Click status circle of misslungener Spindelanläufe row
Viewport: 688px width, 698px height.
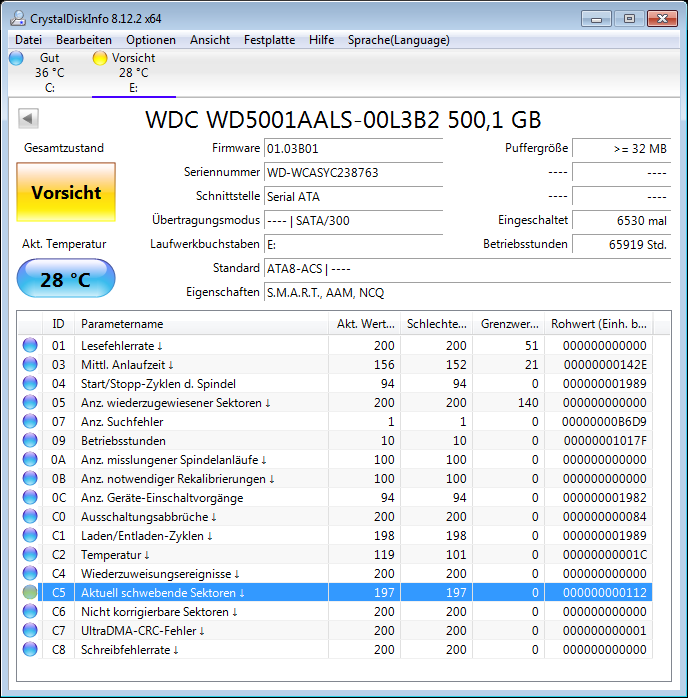30,459
